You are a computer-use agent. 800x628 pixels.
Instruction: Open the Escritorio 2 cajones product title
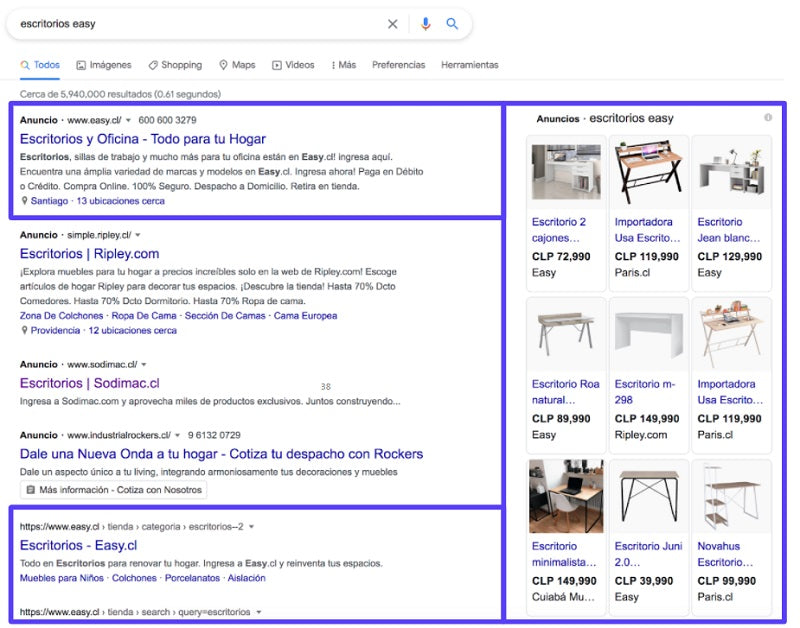[559, 230]
